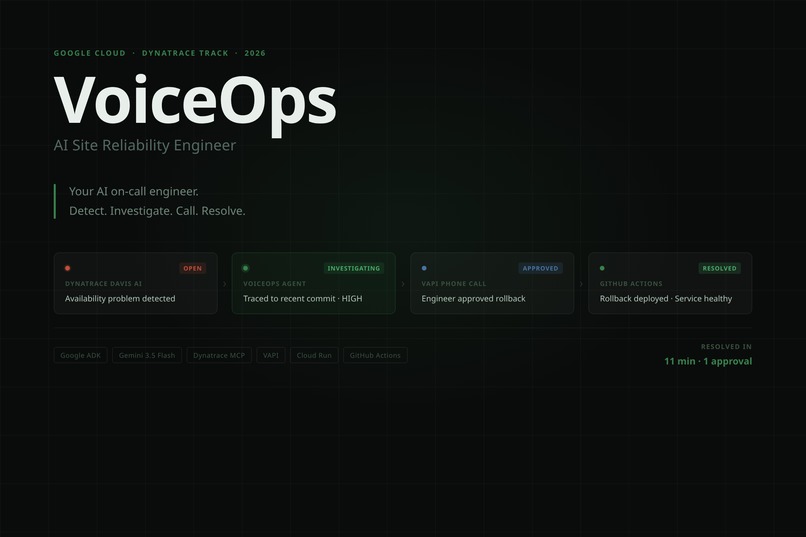Click 'Rollback deployed · Service healthy' text

click(x=666, y=299)
